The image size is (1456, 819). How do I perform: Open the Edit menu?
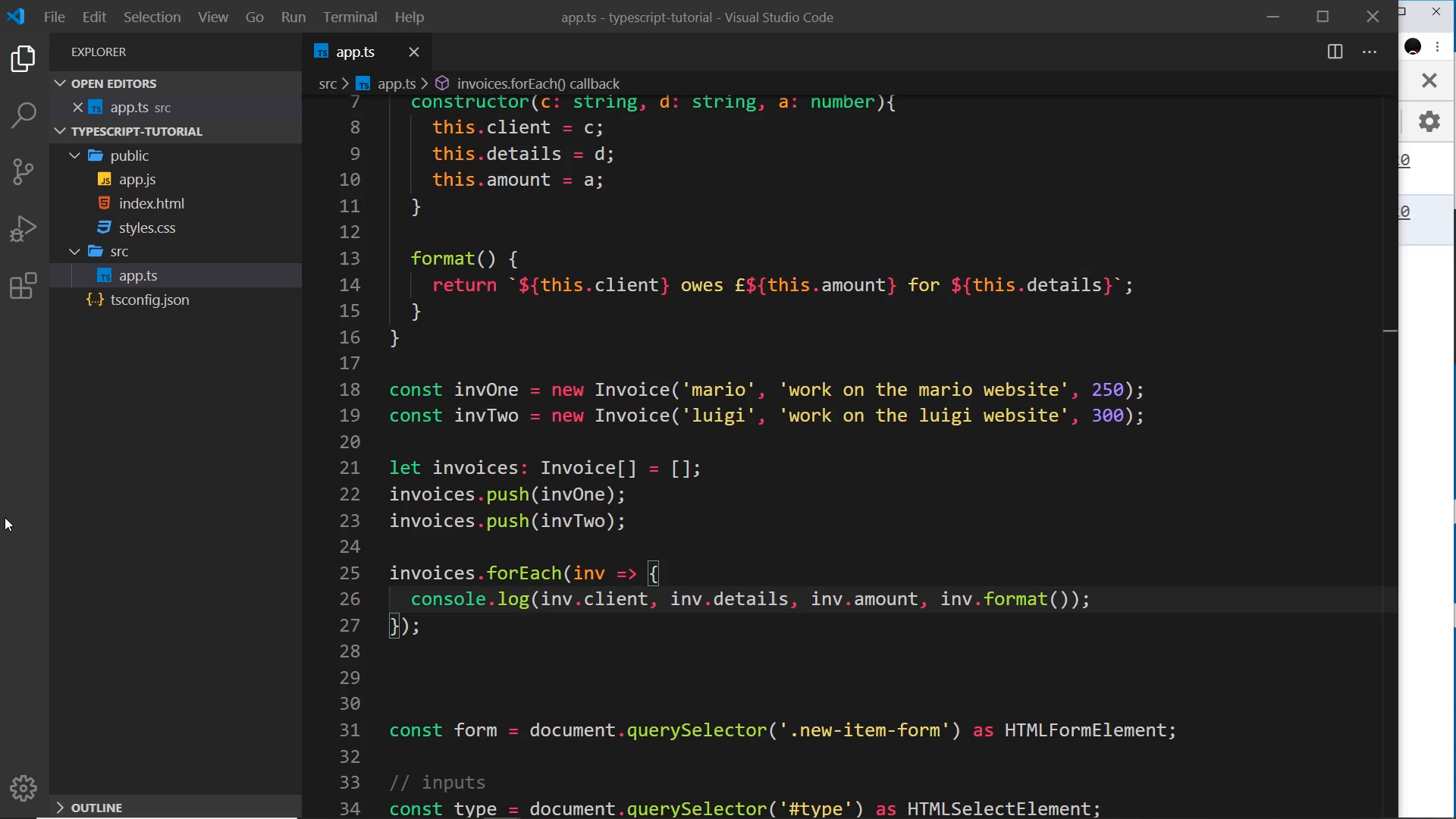94,17
